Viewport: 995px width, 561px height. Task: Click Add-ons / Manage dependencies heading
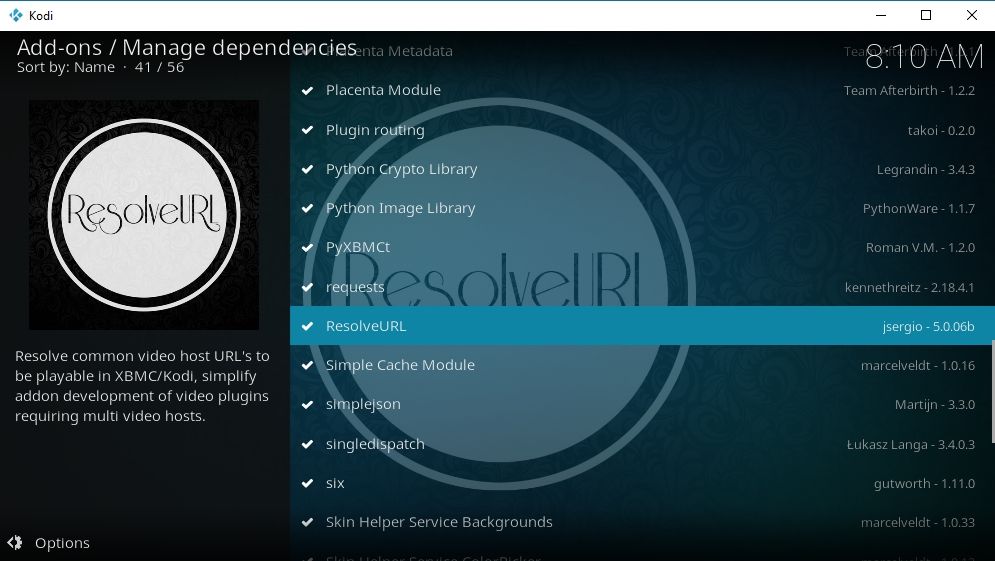point(187,48)
